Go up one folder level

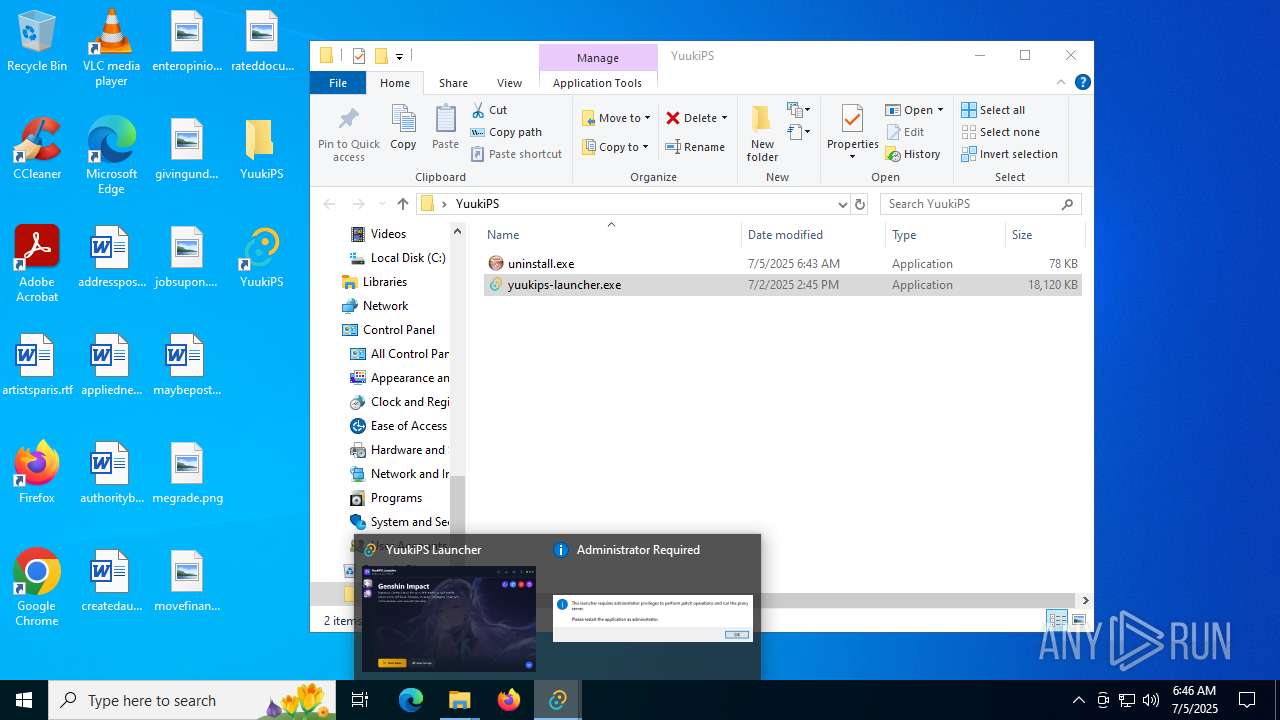[402, 204]
